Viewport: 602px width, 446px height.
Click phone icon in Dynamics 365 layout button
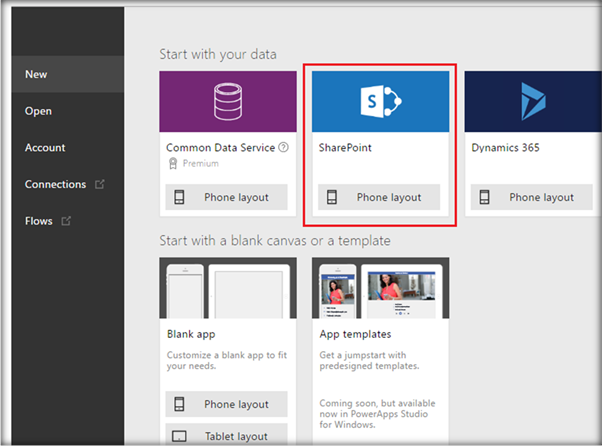click(485, 197)
